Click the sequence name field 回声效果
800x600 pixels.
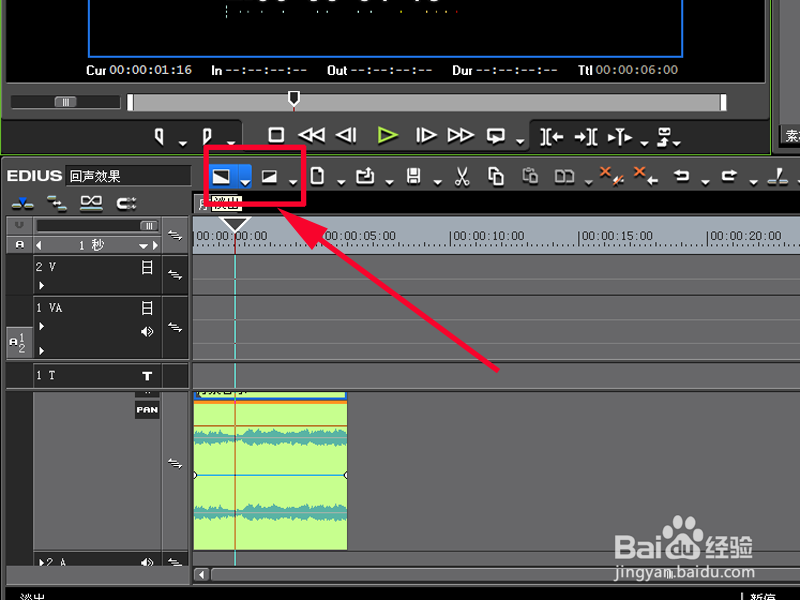click(x=128, y=176)
